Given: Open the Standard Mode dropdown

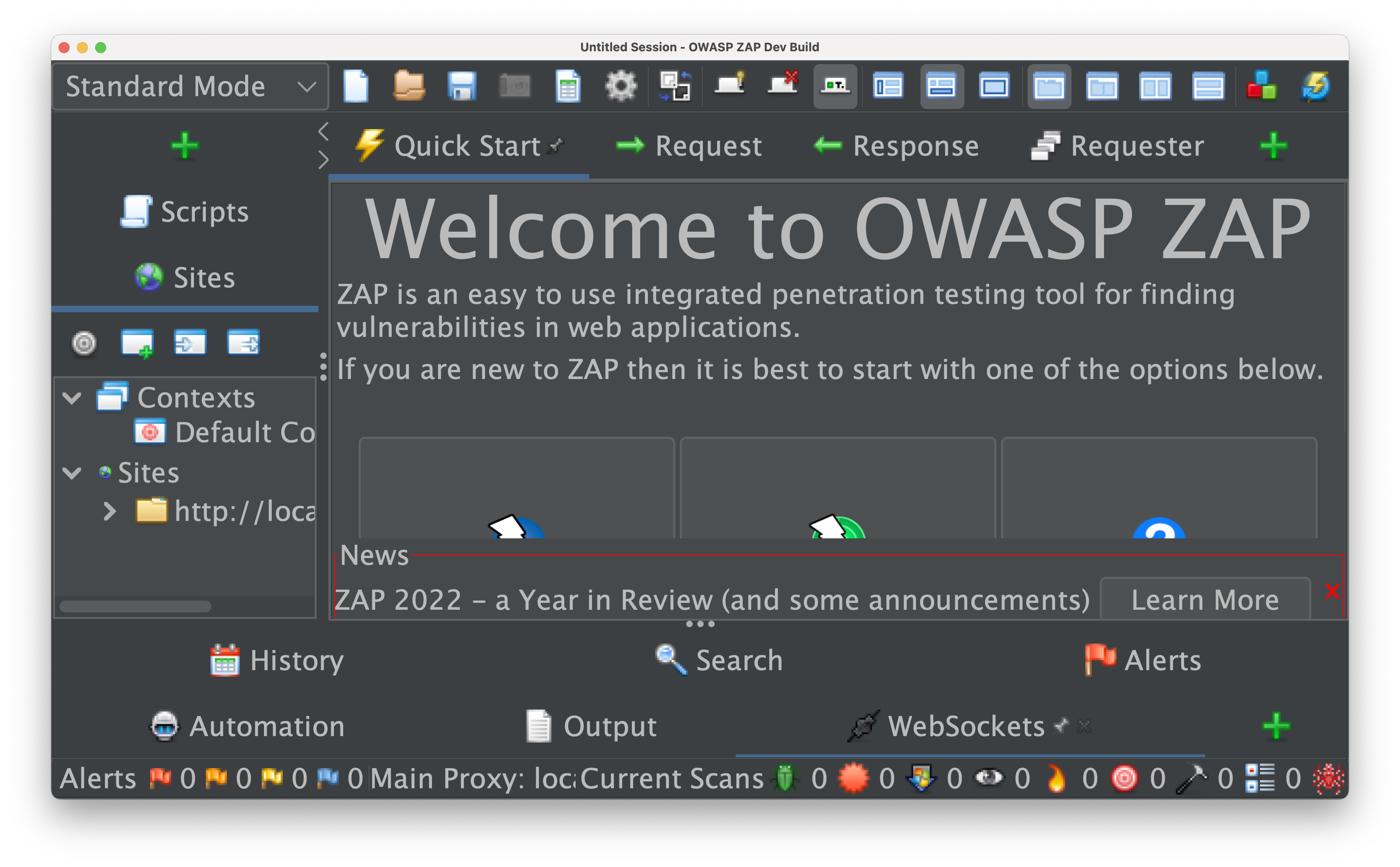Looking at the screenshot, I should click(189, 86).
